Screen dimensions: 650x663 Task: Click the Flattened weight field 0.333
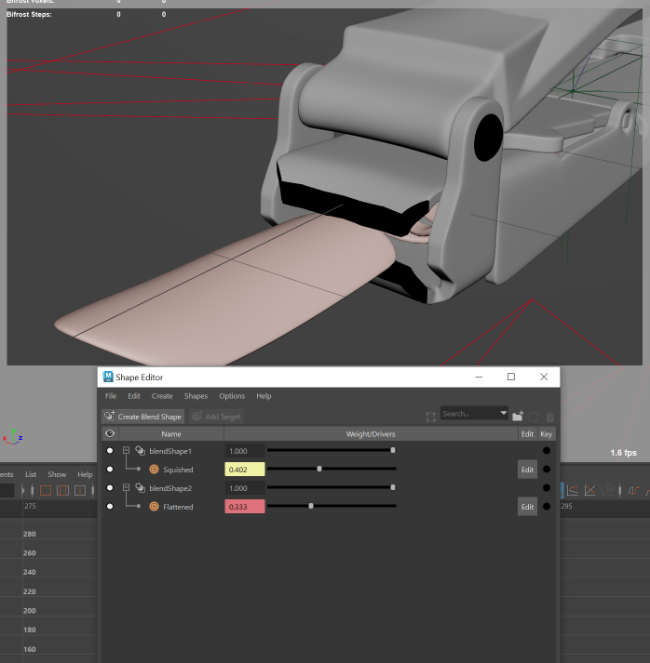pyautogui.click(x=244, y=507)
